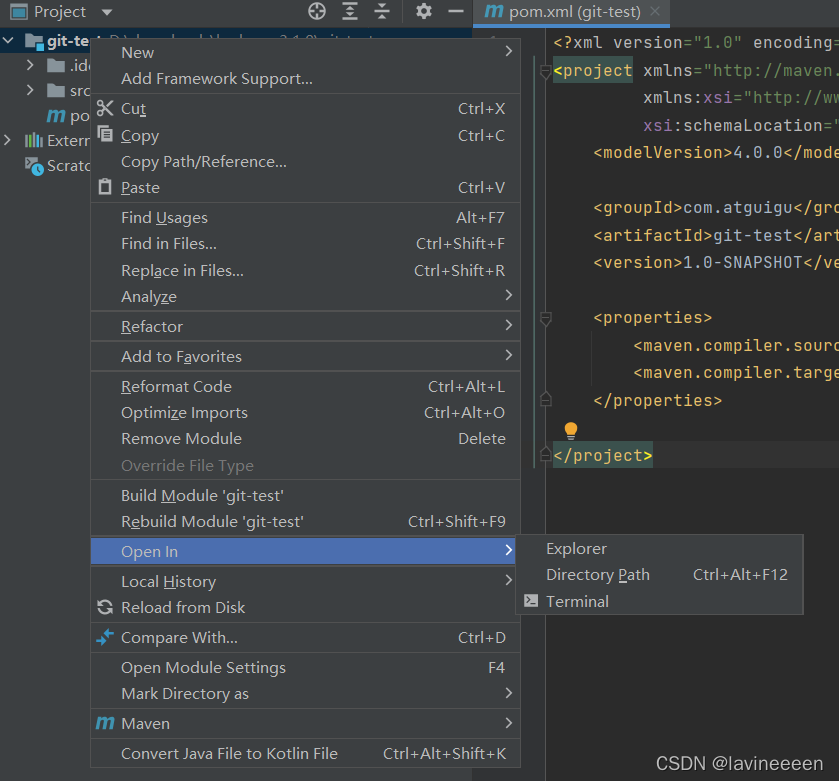The image size is (839, 781).
Task: Click the closing </project> tag in editor
Action: pyautogui.click(x=602, y=455)
